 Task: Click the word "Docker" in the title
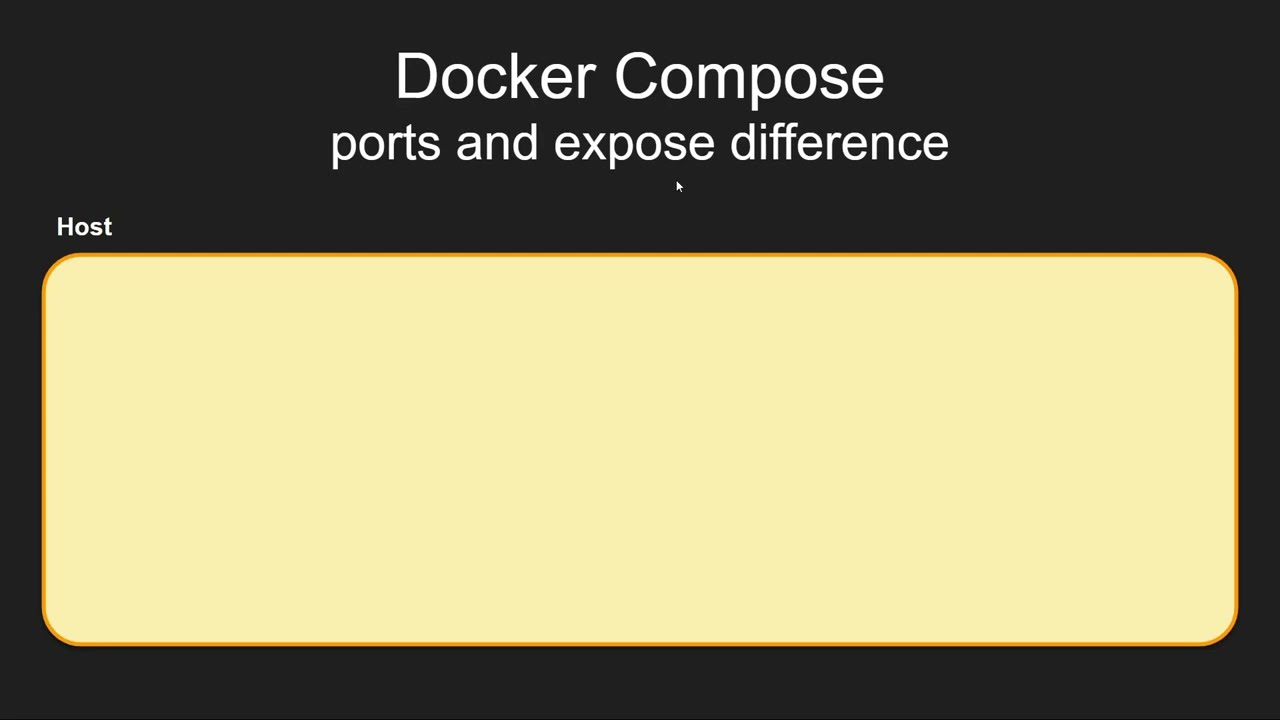[x=496, y=77]
